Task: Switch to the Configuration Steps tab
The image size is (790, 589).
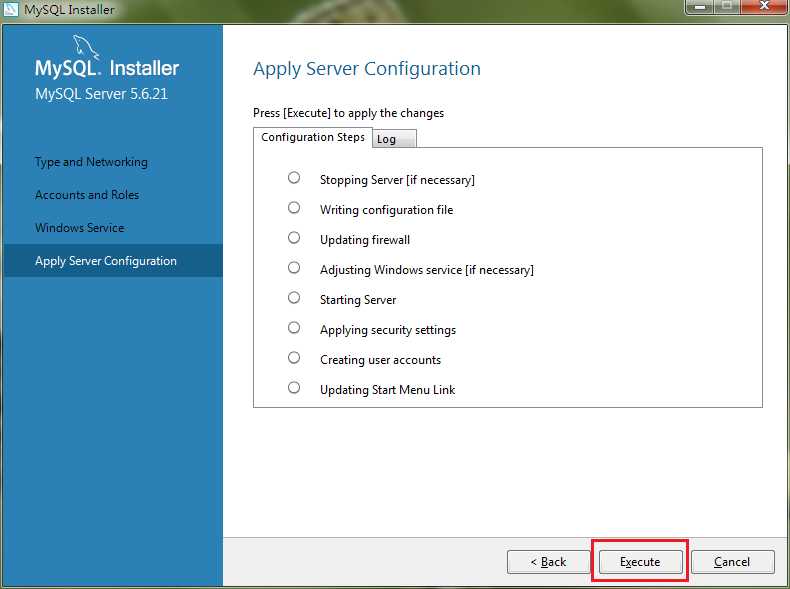Action: point(312,138)
